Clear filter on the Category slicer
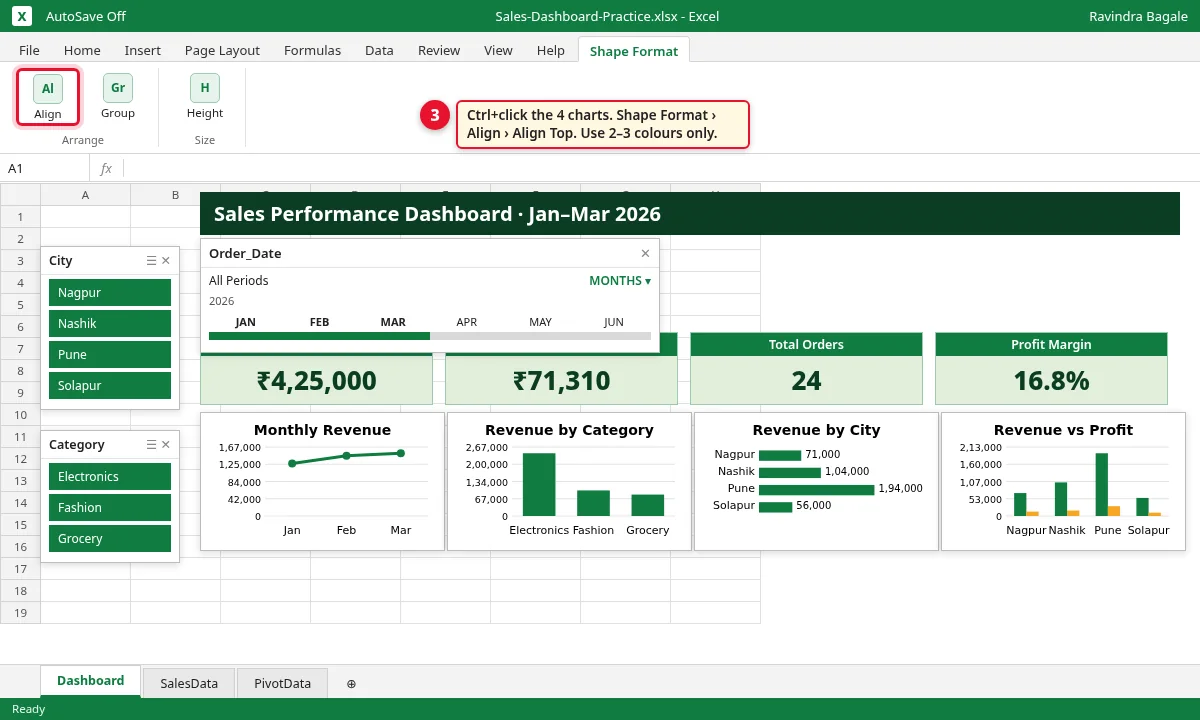 click(166, 444)
